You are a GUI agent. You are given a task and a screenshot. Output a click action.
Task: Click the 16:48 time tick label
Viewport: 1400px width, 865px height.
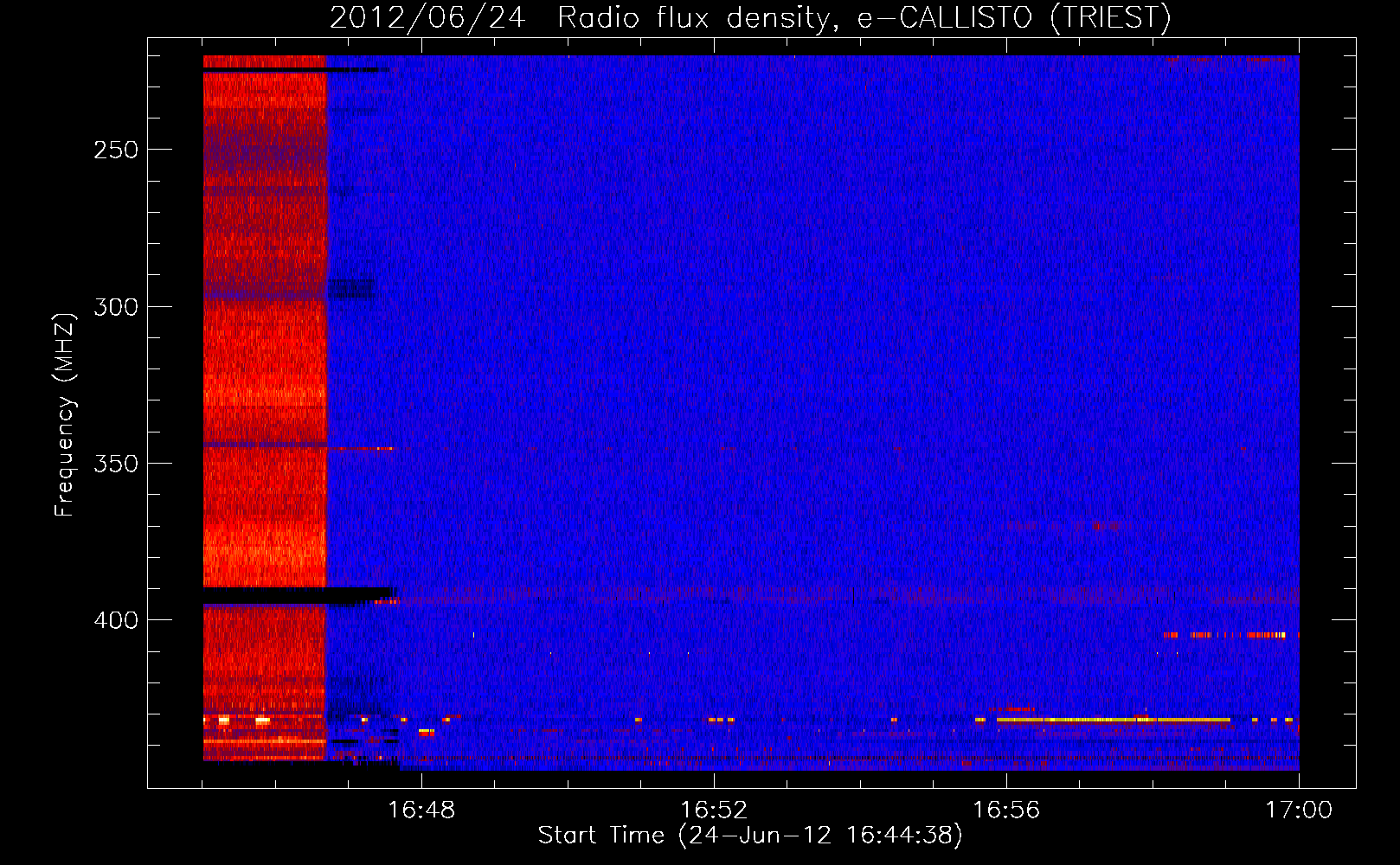pos(421,811)
